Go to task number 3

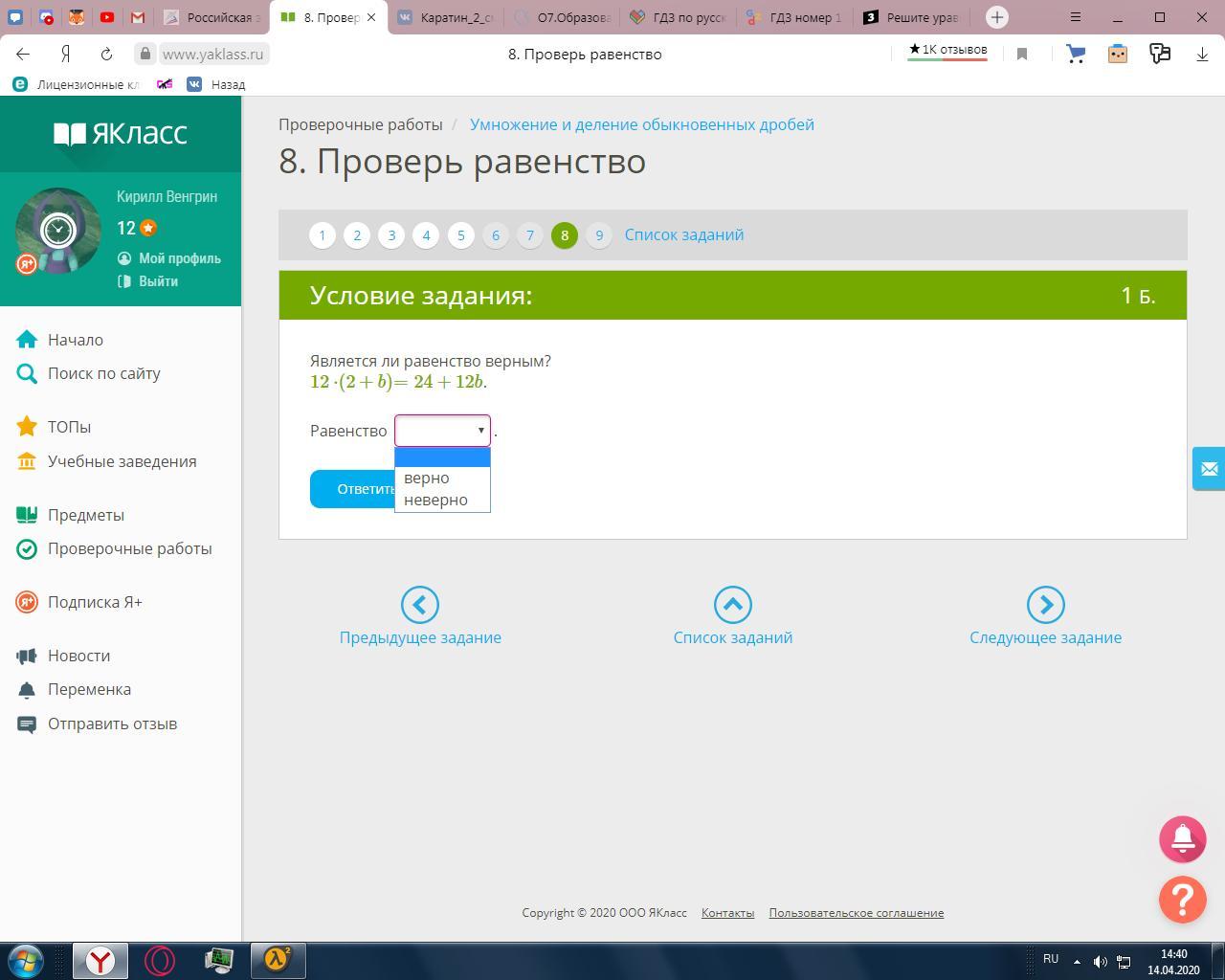point(391,235)
